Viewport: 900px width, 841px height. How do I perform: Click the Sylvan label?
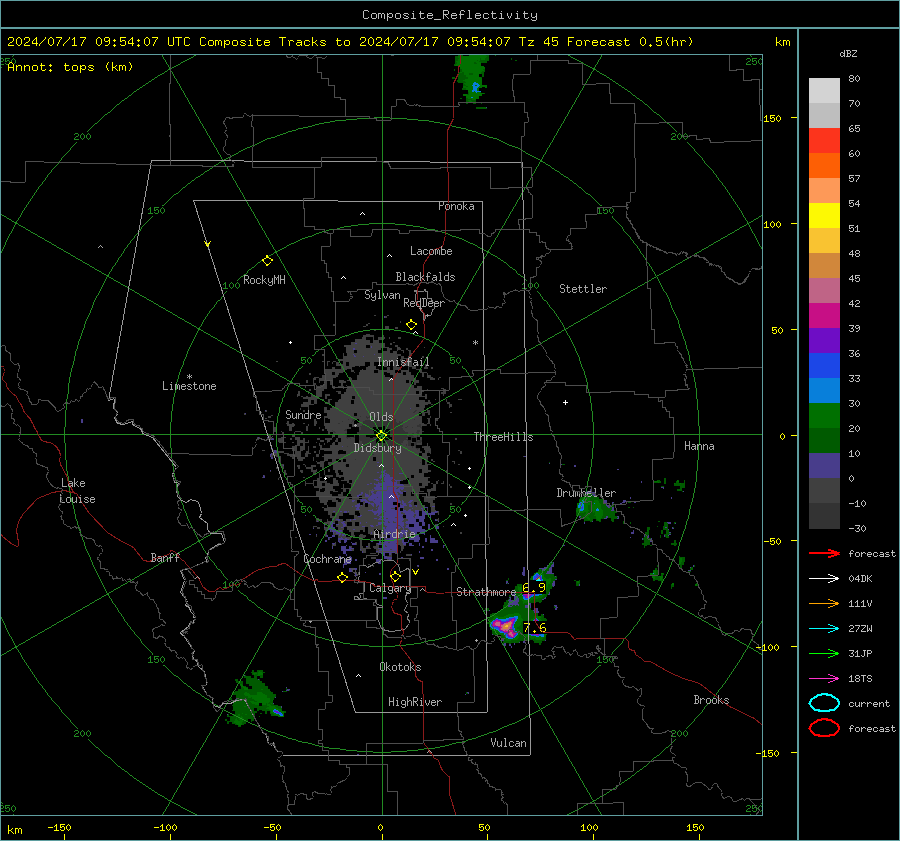pyautogui.click(x=382, y=296)
